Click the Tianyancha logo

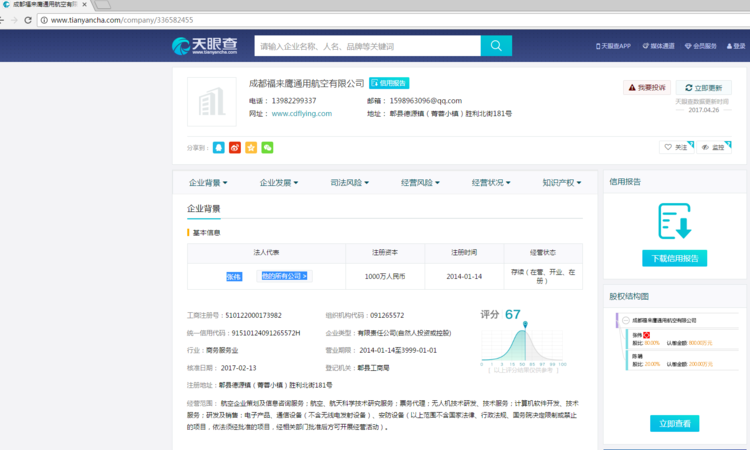pos(204,46)
